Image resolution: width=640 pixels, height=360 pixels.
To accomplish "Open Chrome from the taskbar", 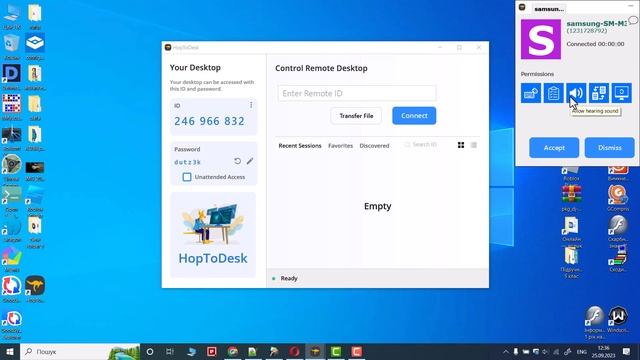I will [233, 351].
